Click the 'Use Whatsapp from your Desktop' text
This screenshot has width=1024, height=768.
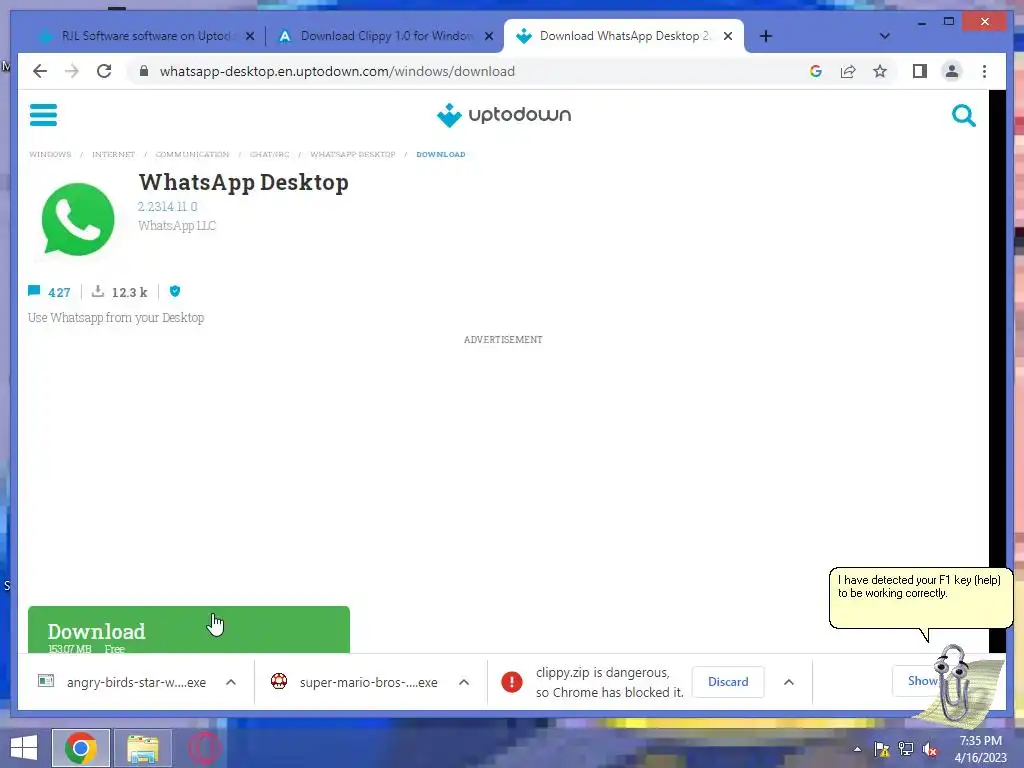pyautogui.click(x=116, y=317)
